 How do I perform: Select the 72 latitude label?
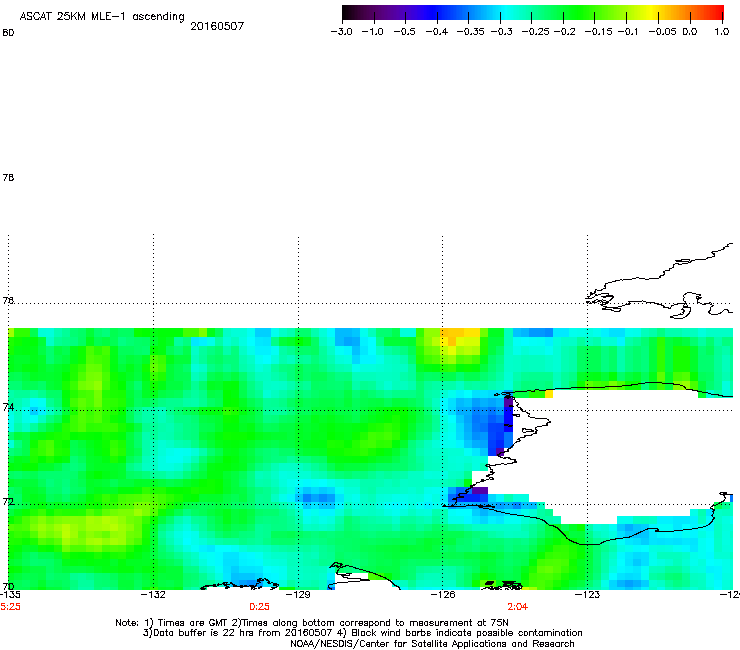tap(8, 501)
